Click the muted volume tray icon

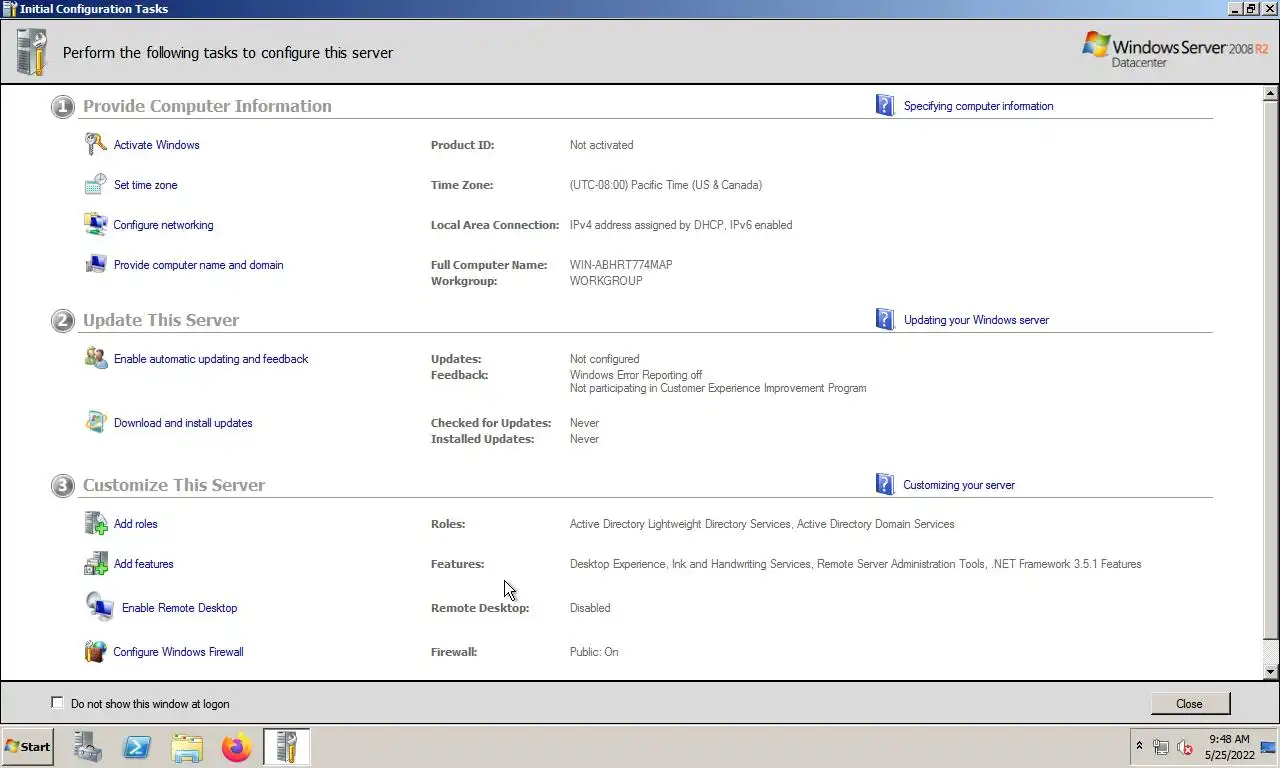click(x=1185, y=747)
